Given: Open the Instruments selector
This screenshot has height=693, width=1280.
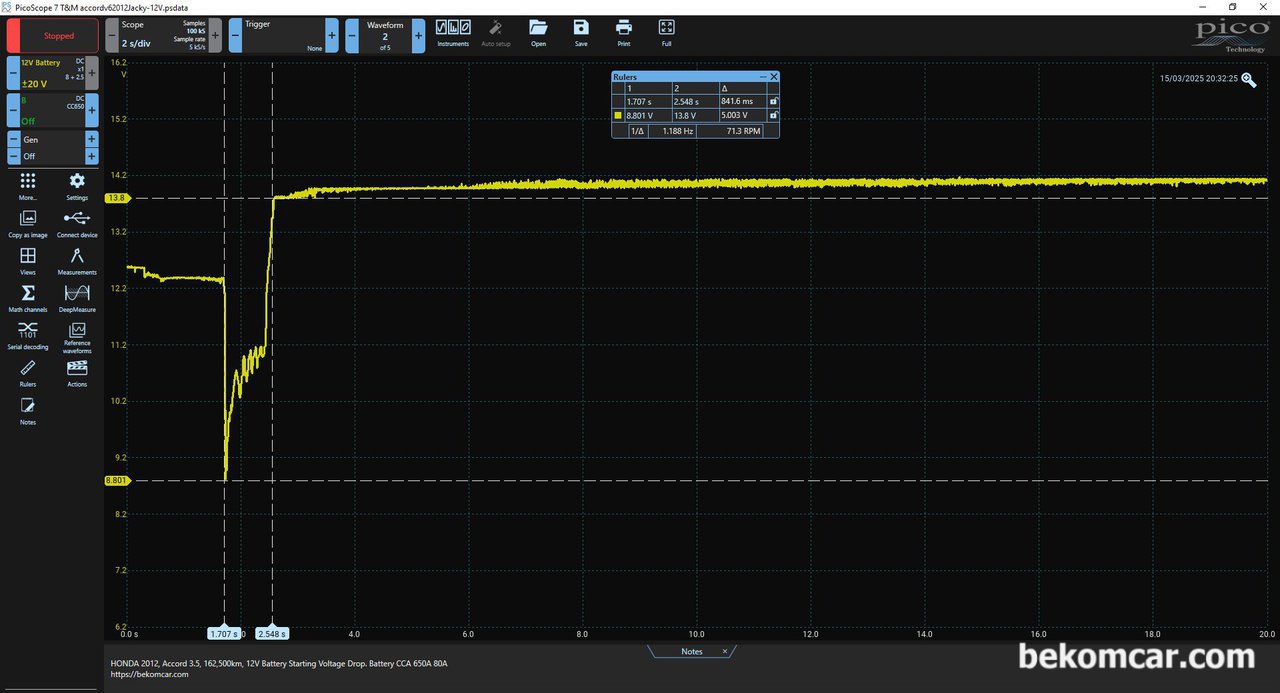Looking at the screenshot, I should (453, 33).
